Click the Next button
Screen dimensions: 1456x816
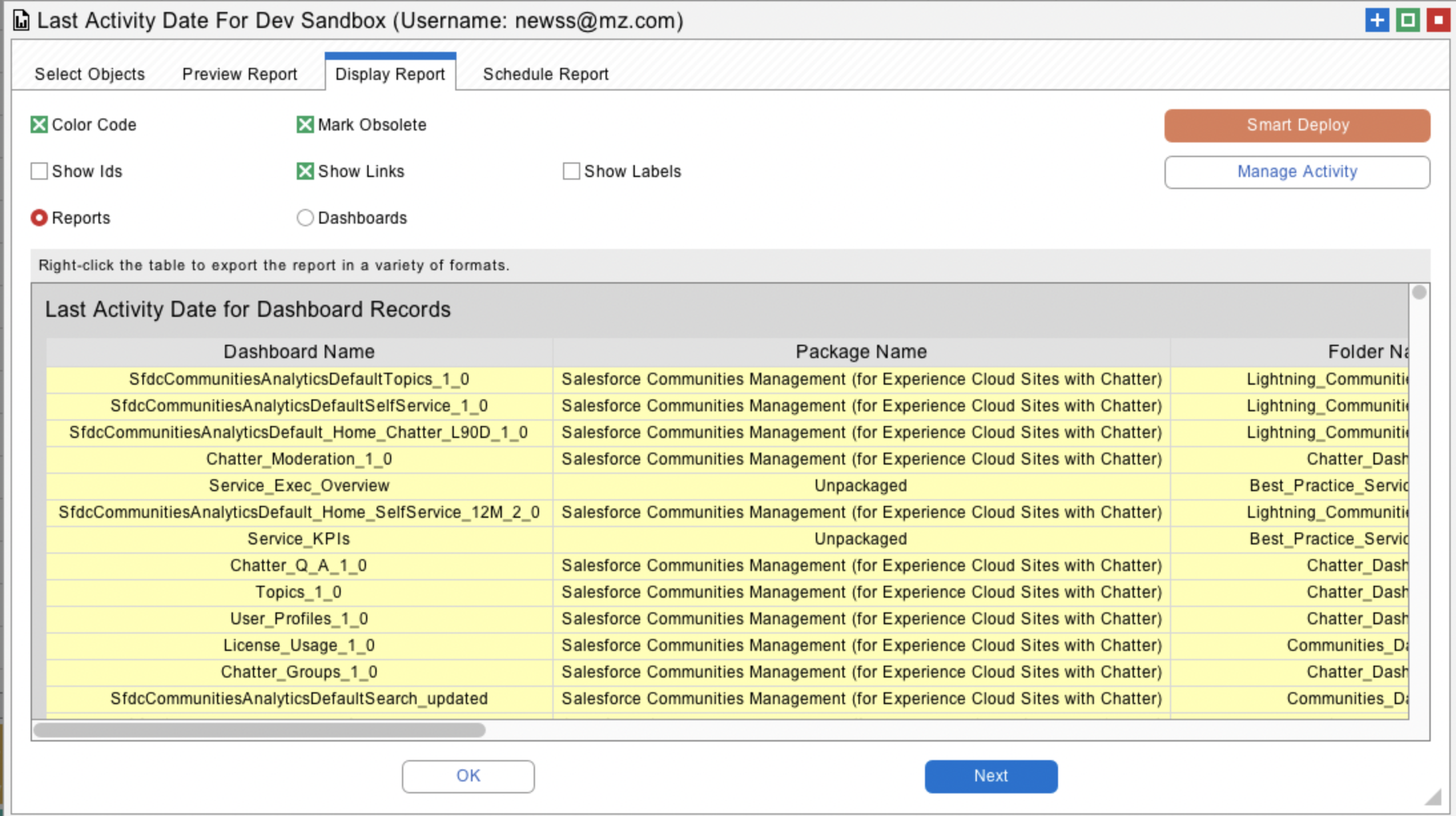[991, 776]
